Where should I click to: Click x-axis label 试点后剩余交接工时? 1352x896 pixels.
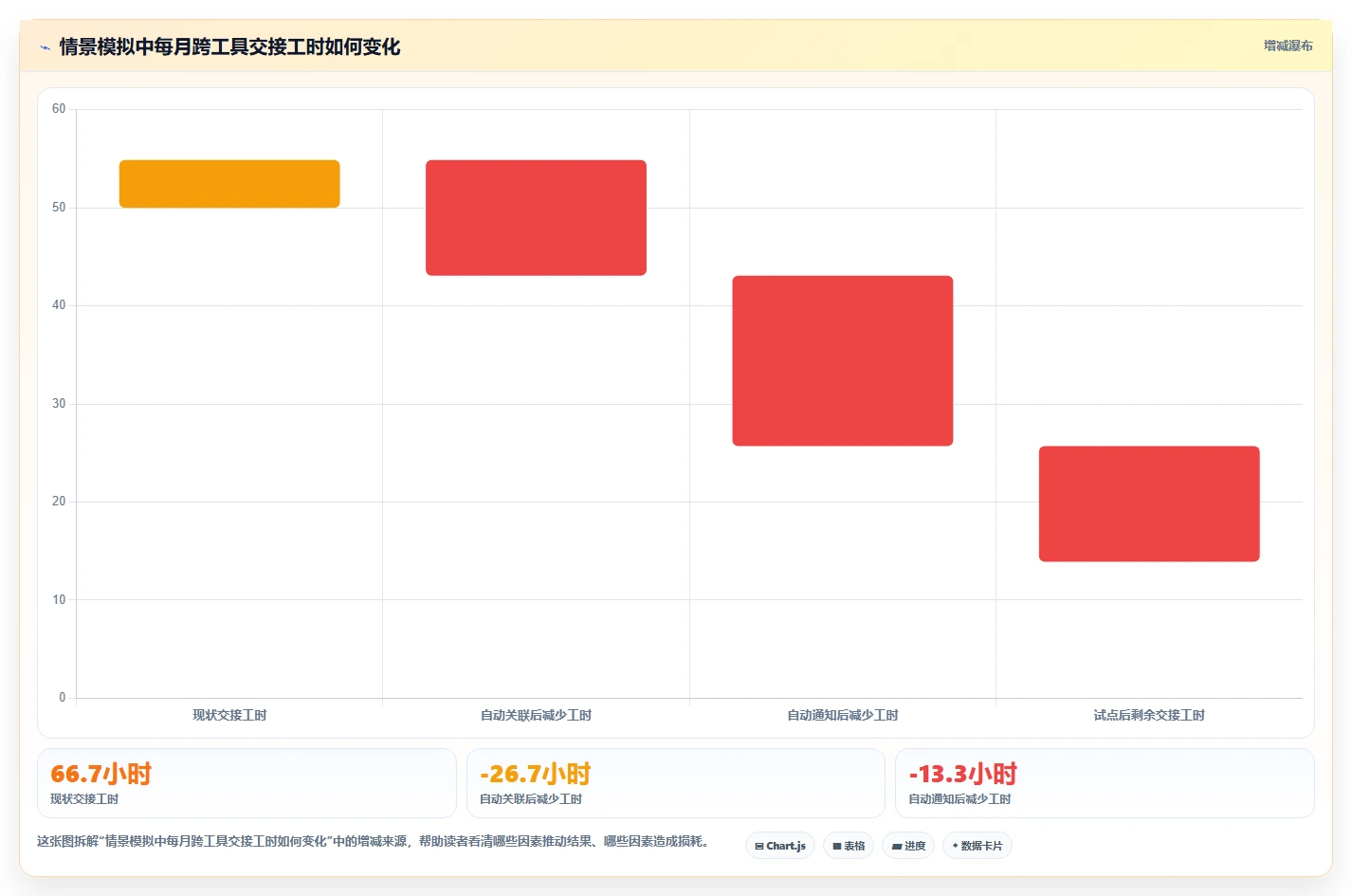click(1149, 715)
